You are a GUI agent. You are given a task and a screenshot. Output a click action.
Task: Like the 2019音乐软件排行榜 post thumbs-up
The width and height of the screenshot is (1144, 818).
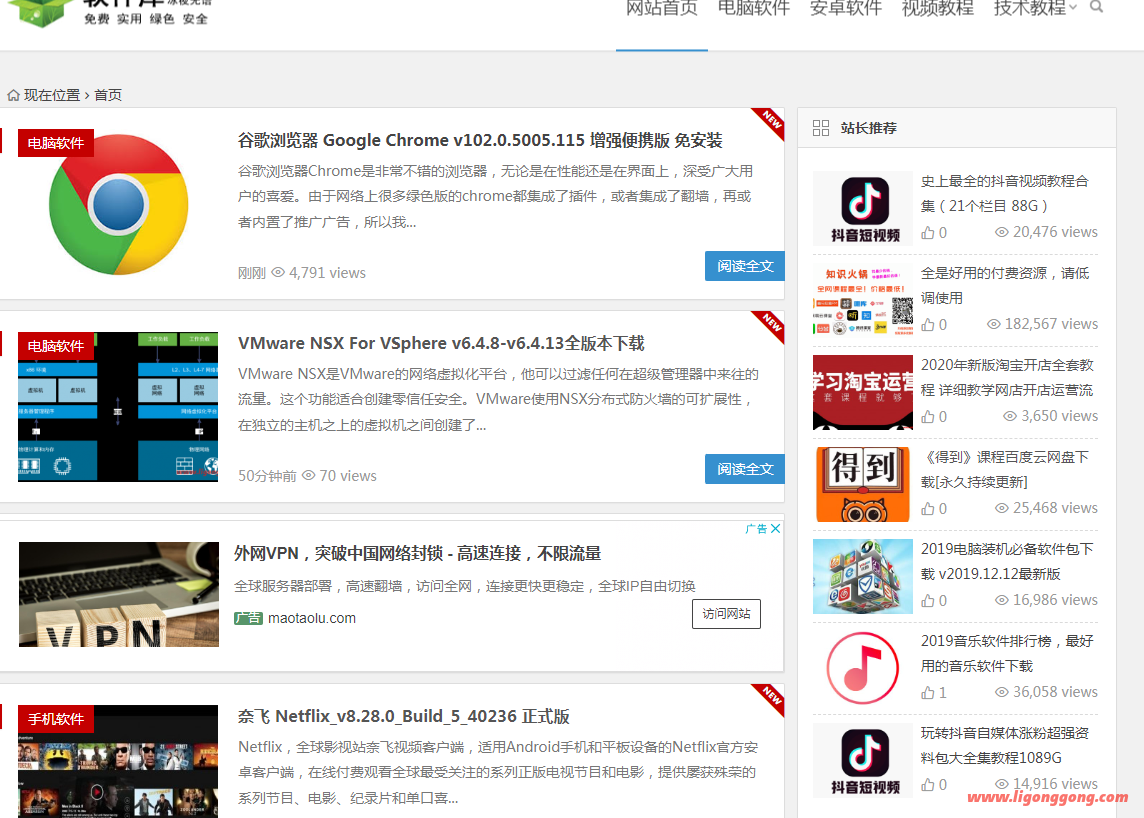[x=928, y=692]
